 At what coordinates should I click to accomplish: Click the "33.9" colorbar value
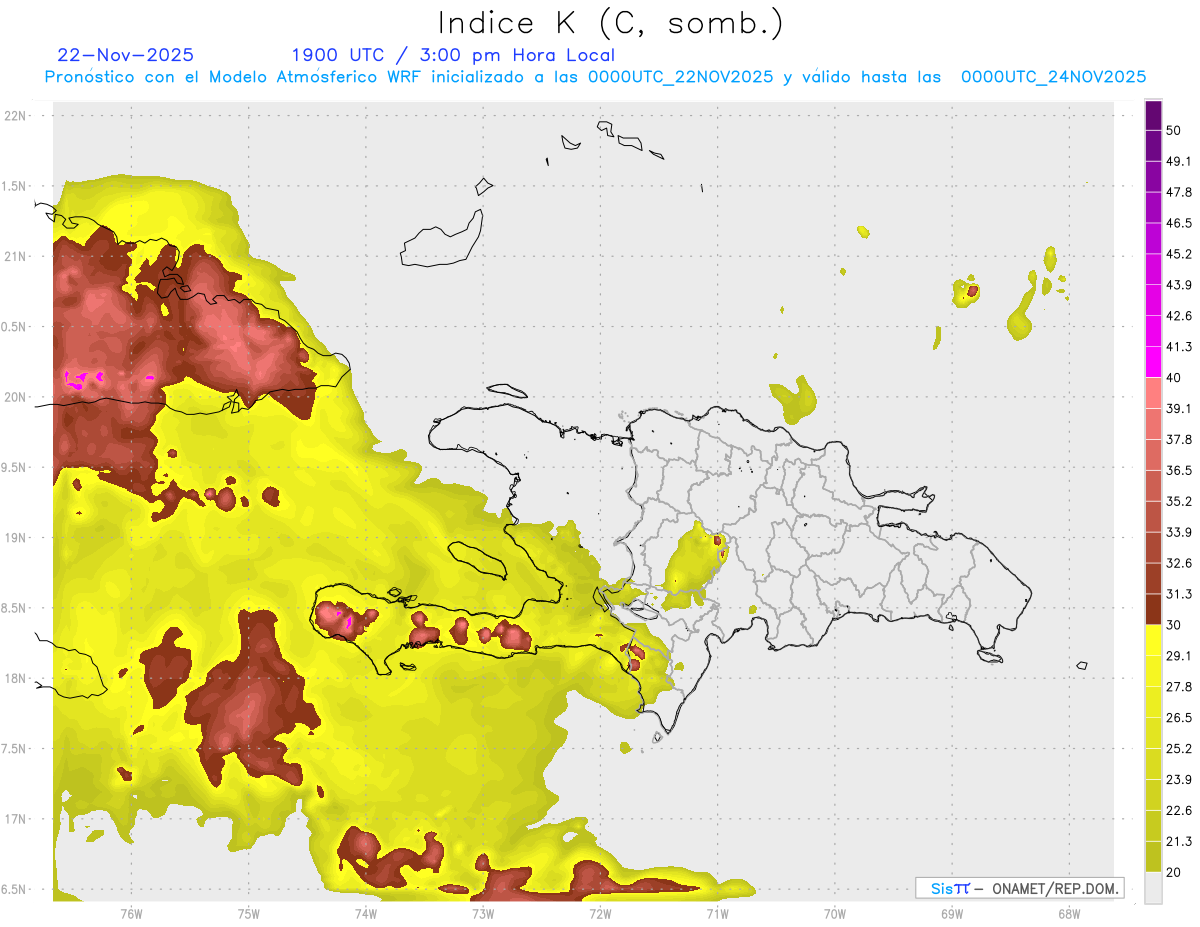pos(1179,532)
